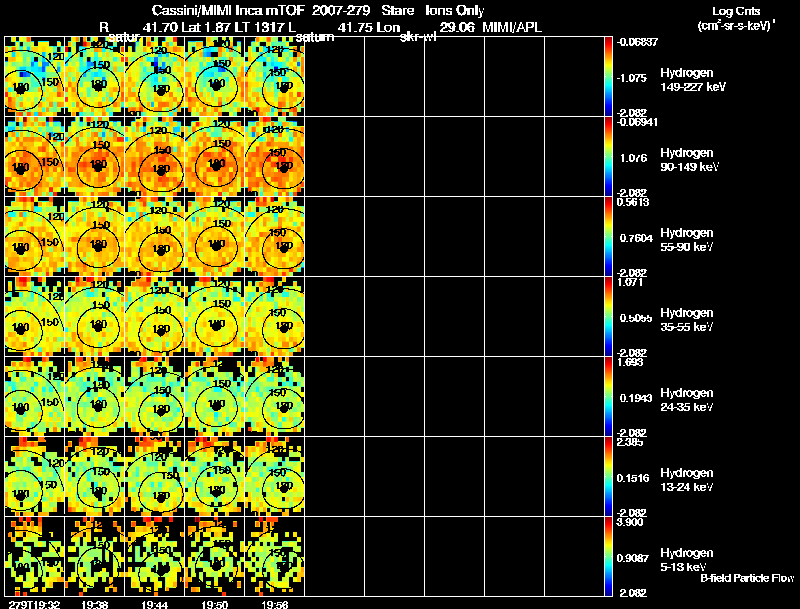Image resolution: width=800 pixels, height=609 pixels.
Task: Click the color bar for Hydrogen 90-149 keV
Action: pos(608,157)
